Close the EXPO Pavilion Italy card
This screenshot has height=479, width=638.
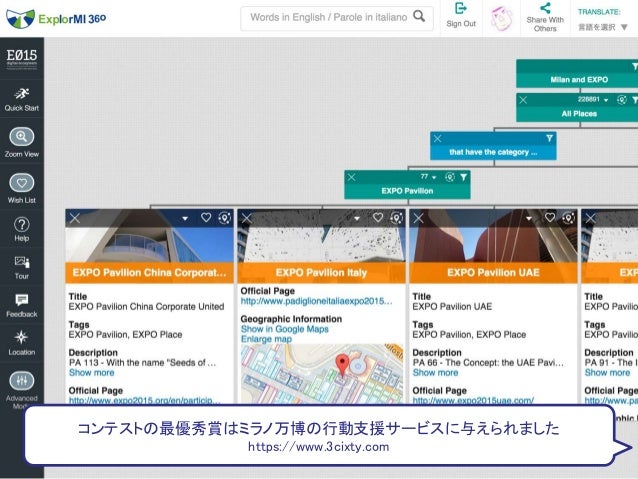coord(247,218)
